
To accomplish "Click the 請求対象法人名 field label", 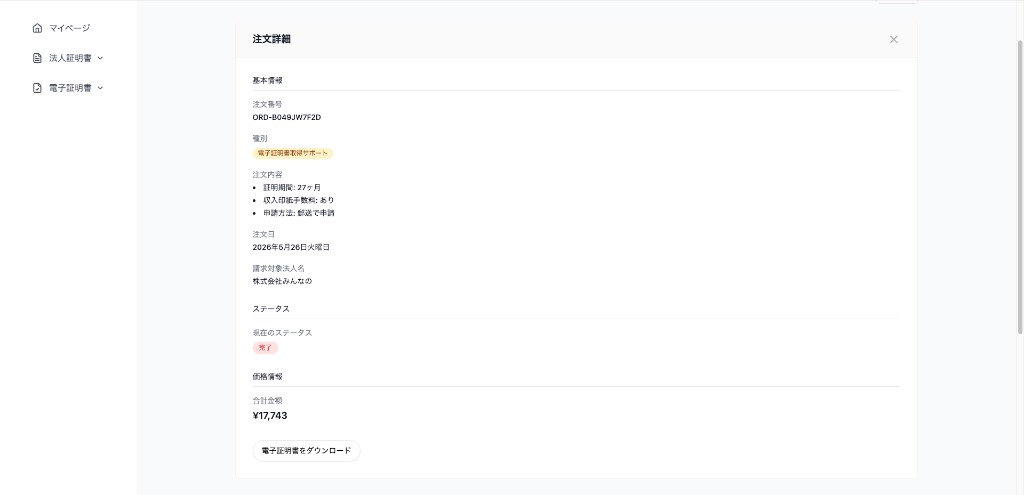I will pos(278,268).
